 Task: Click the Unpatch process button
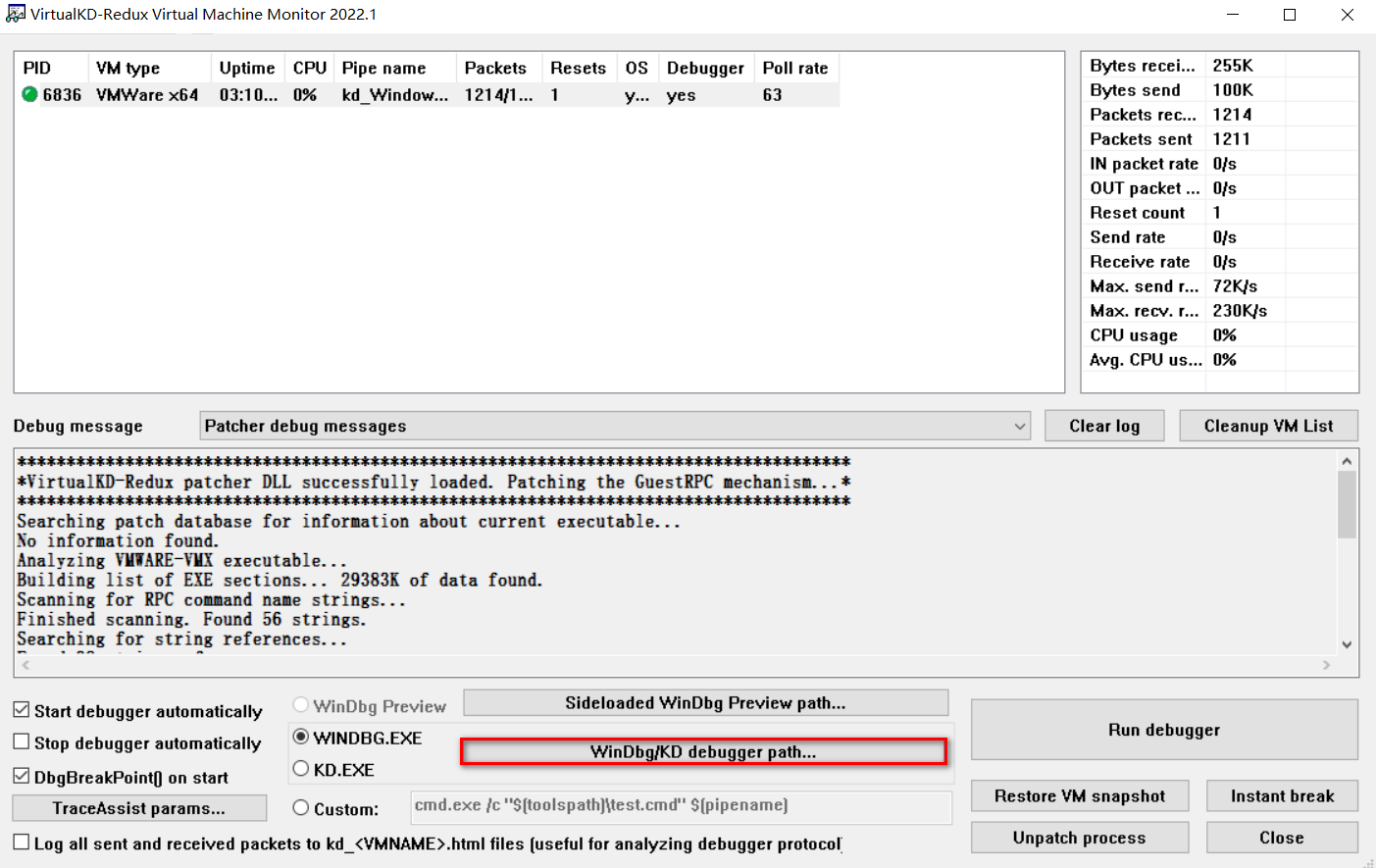pyautogui.click(x=1080, y=838)
